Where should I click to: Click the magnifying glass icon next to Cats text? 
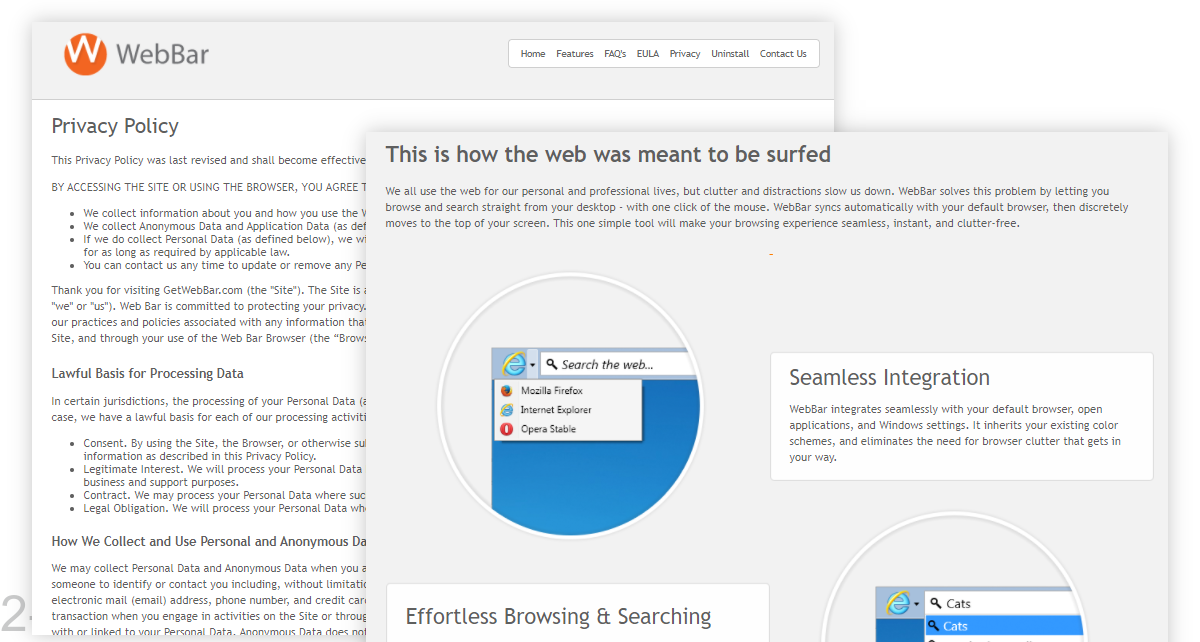(934, 602)
